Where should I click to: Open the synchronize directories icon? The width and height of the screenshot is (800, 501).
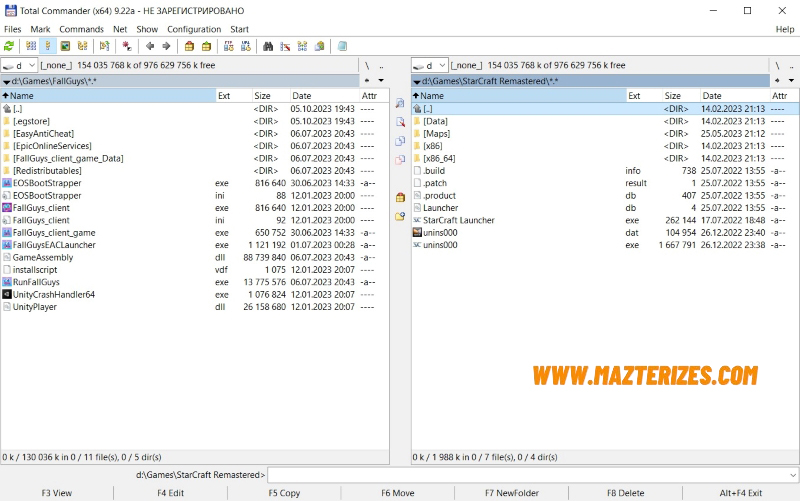point(302,46)
